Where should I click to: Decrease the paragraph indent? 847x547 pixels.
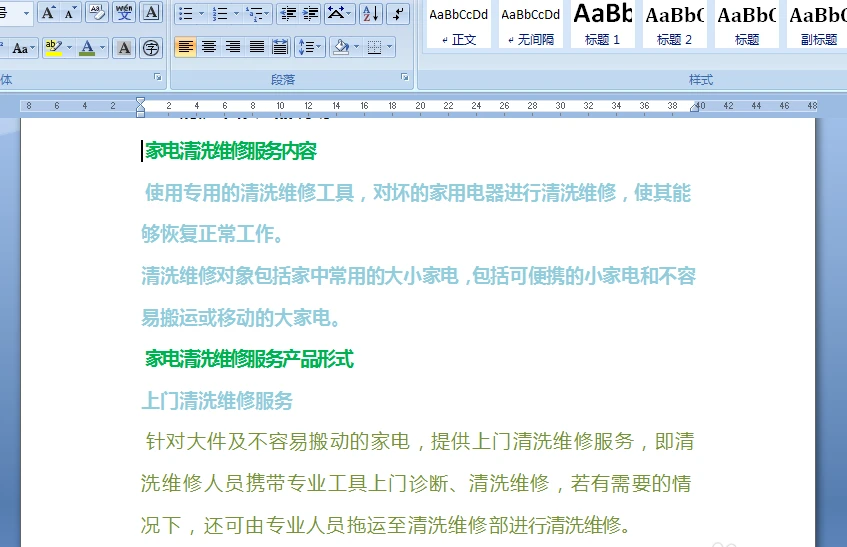[288, 13]
